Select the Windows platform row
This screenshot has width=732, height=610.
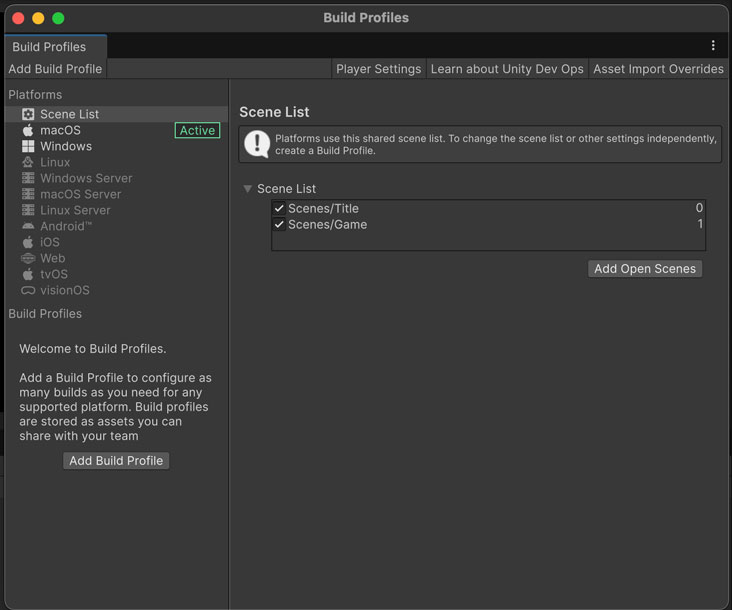coord(116,146)
